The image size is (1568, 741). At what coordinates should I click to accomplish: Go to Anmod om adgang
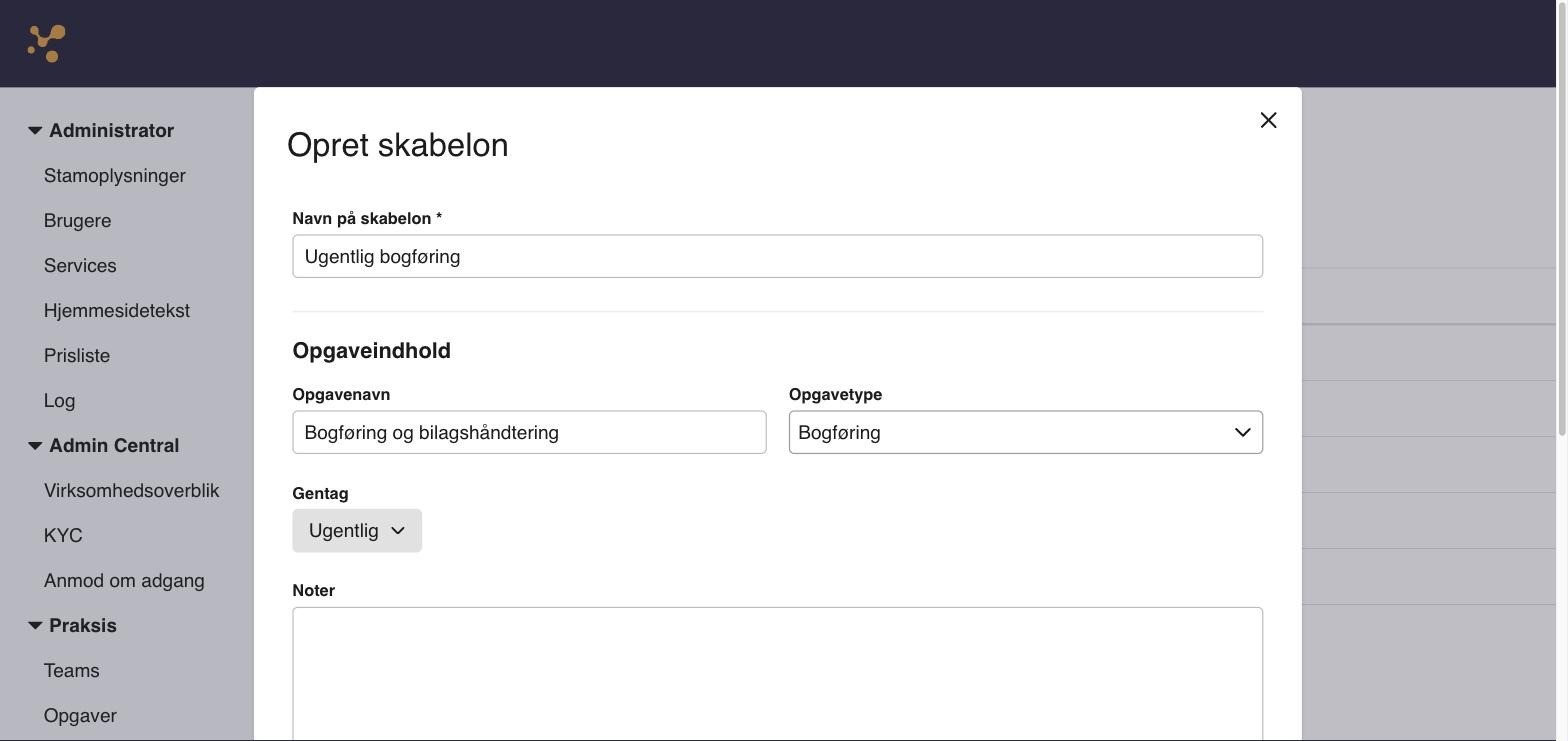point(124,581)
